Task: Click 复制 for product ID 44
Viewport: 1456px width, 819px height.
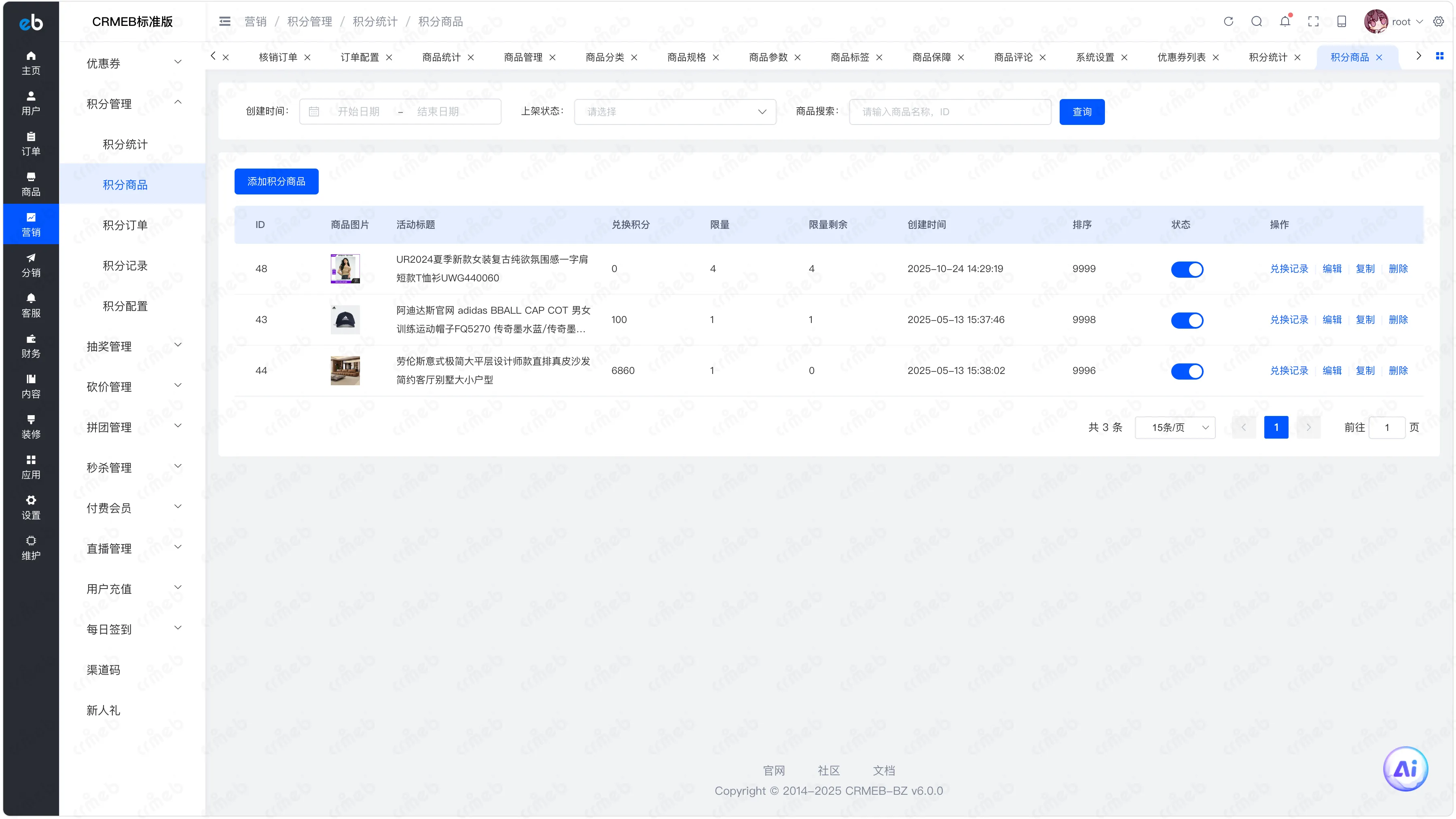Action: click(x=1365, y=371)
